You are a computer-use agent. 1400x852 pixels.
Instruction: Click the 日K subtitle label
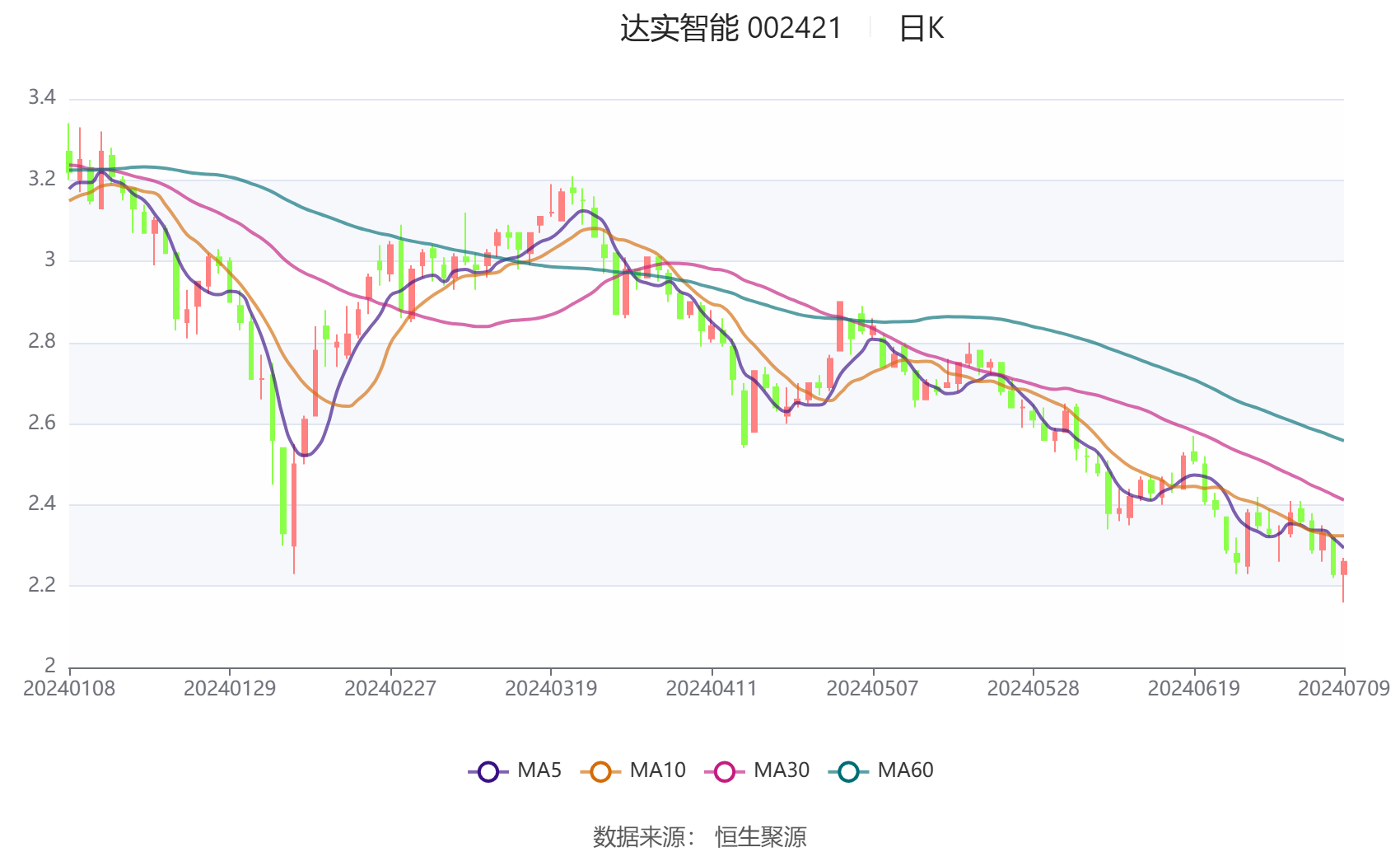point(921,28)
